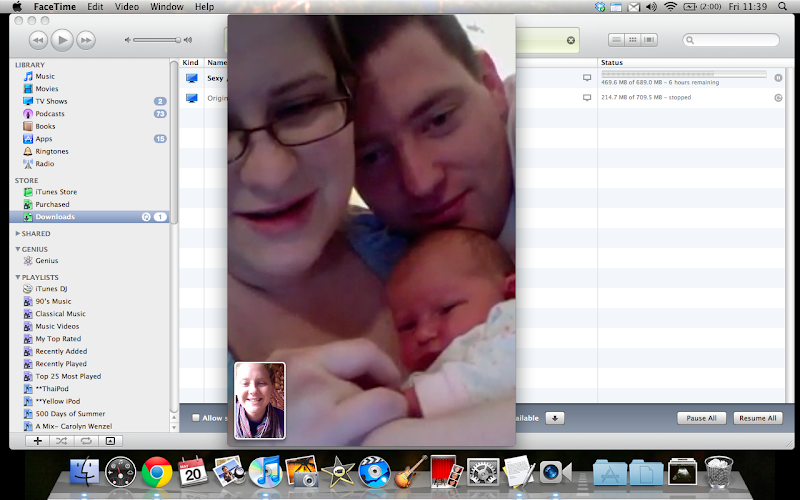
Task: Click the Resume All button
Action: pos(758,418)
